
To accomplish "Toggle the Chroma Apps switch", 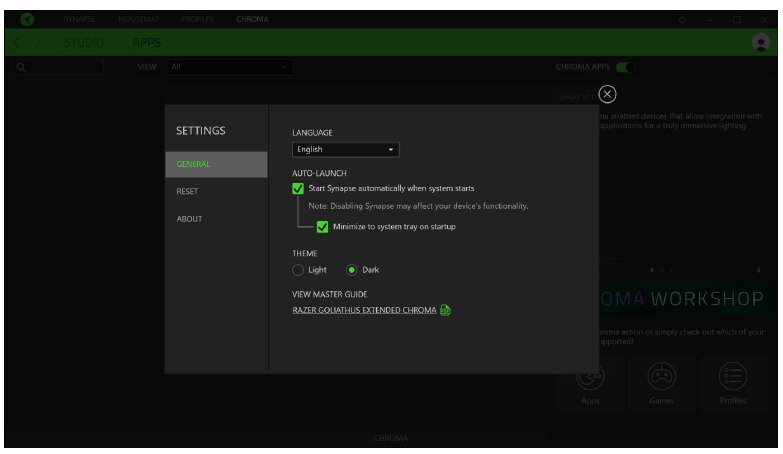I will click(625, 67).
